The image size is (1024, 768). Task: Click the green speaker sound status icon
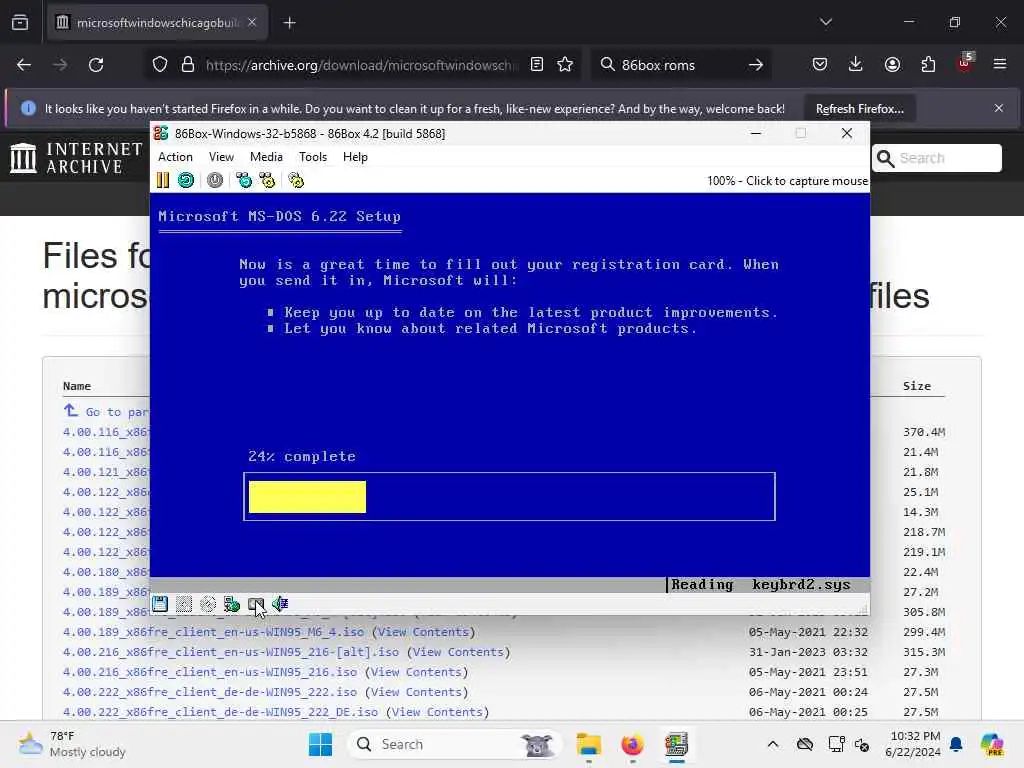pos(280,604)
